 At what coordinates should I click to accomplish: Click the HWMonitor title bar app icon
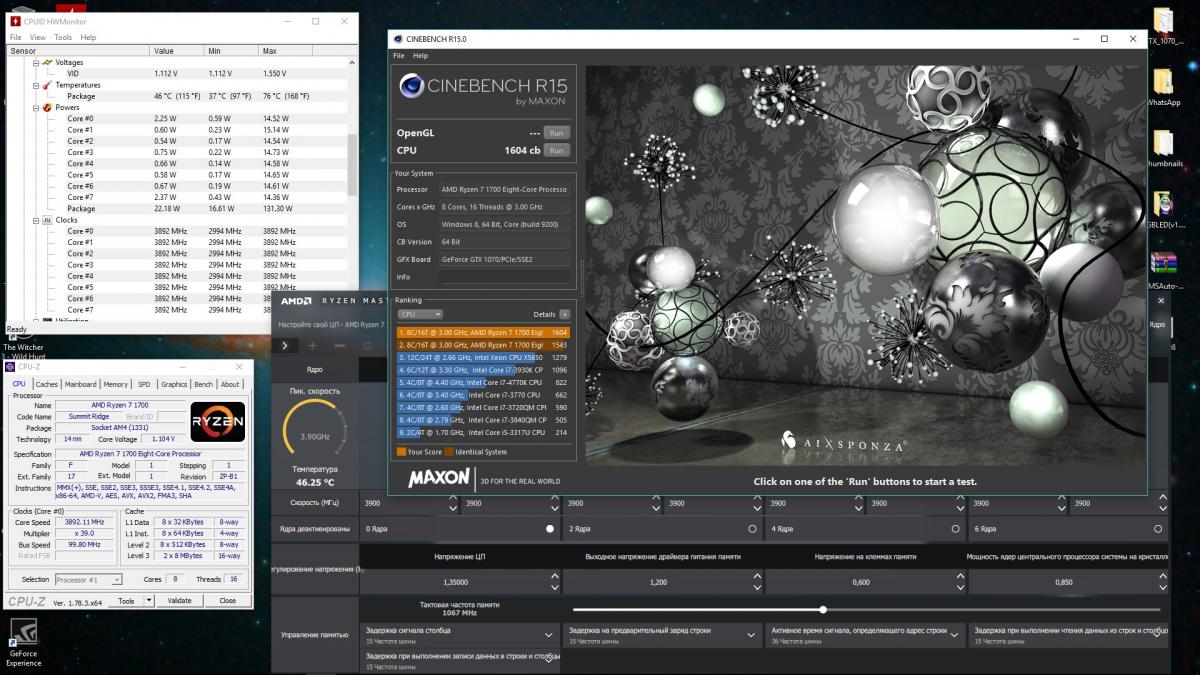tap(14, 20)
